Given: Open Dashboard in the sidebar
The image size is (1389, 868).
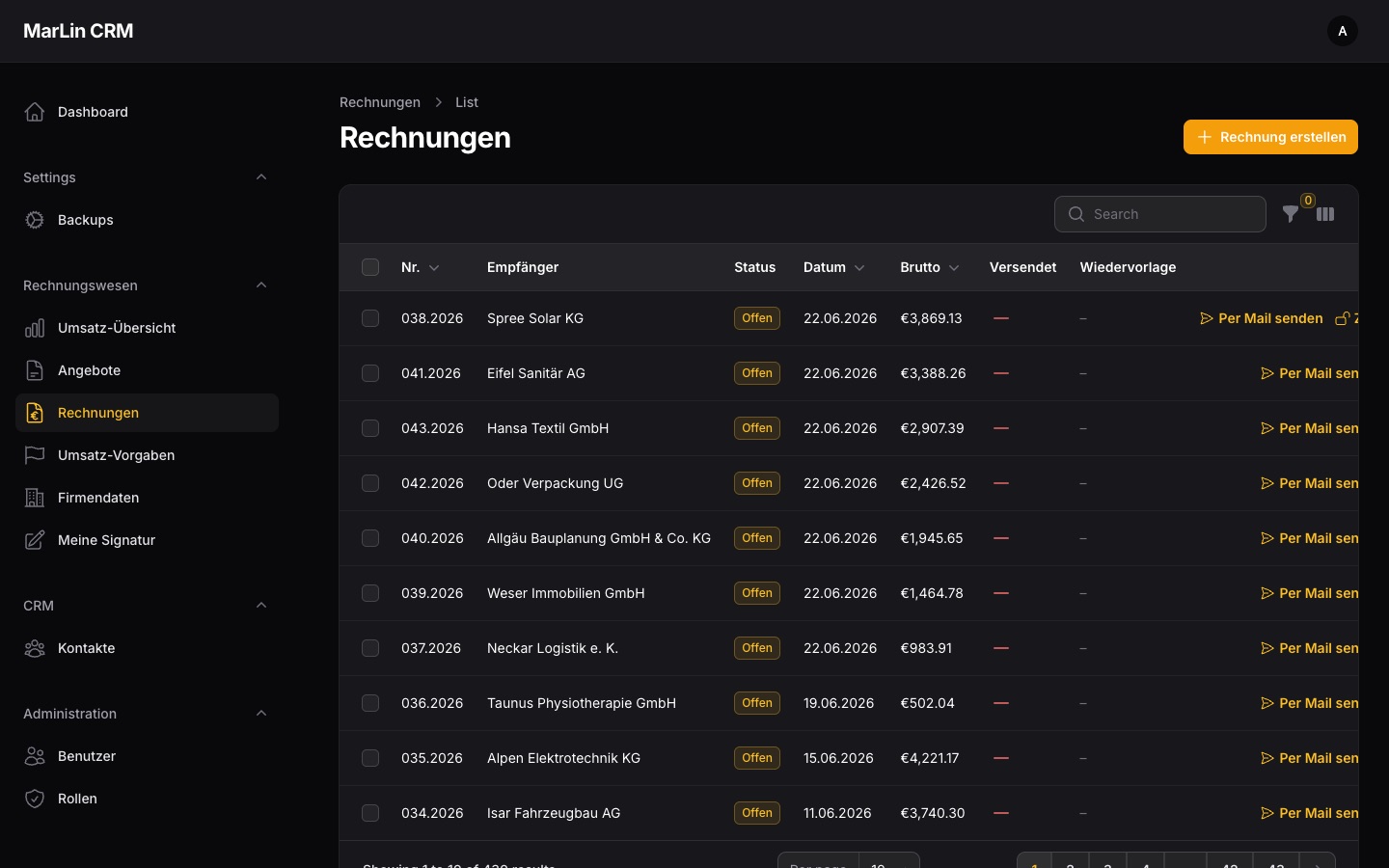Looking at the screenshot, I should tap(147, 112).
